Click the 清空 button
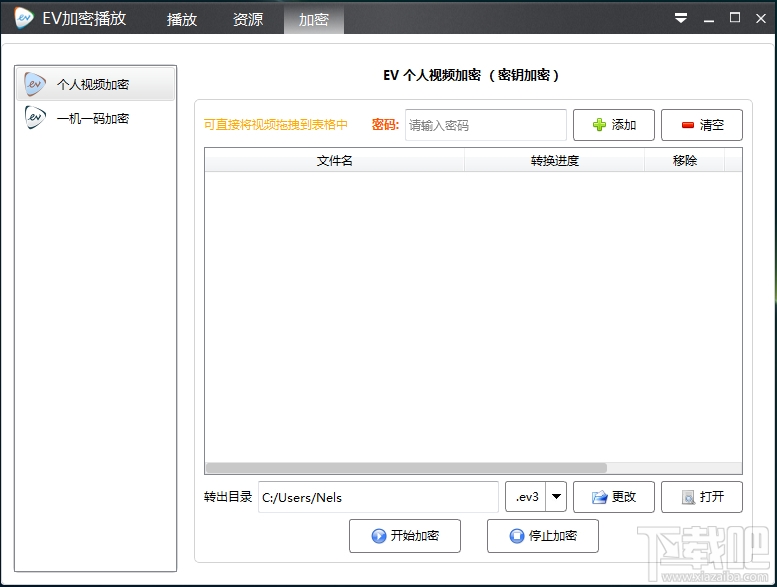 (x=702, y=125)
